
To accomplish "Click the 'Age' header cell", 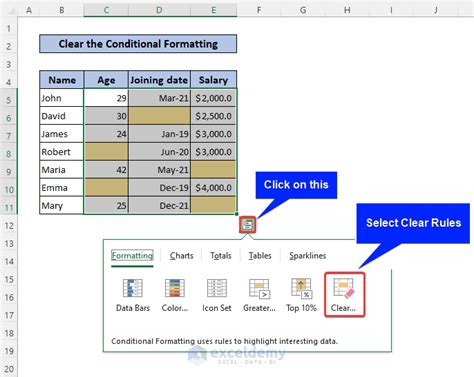I will pos(106,80).
